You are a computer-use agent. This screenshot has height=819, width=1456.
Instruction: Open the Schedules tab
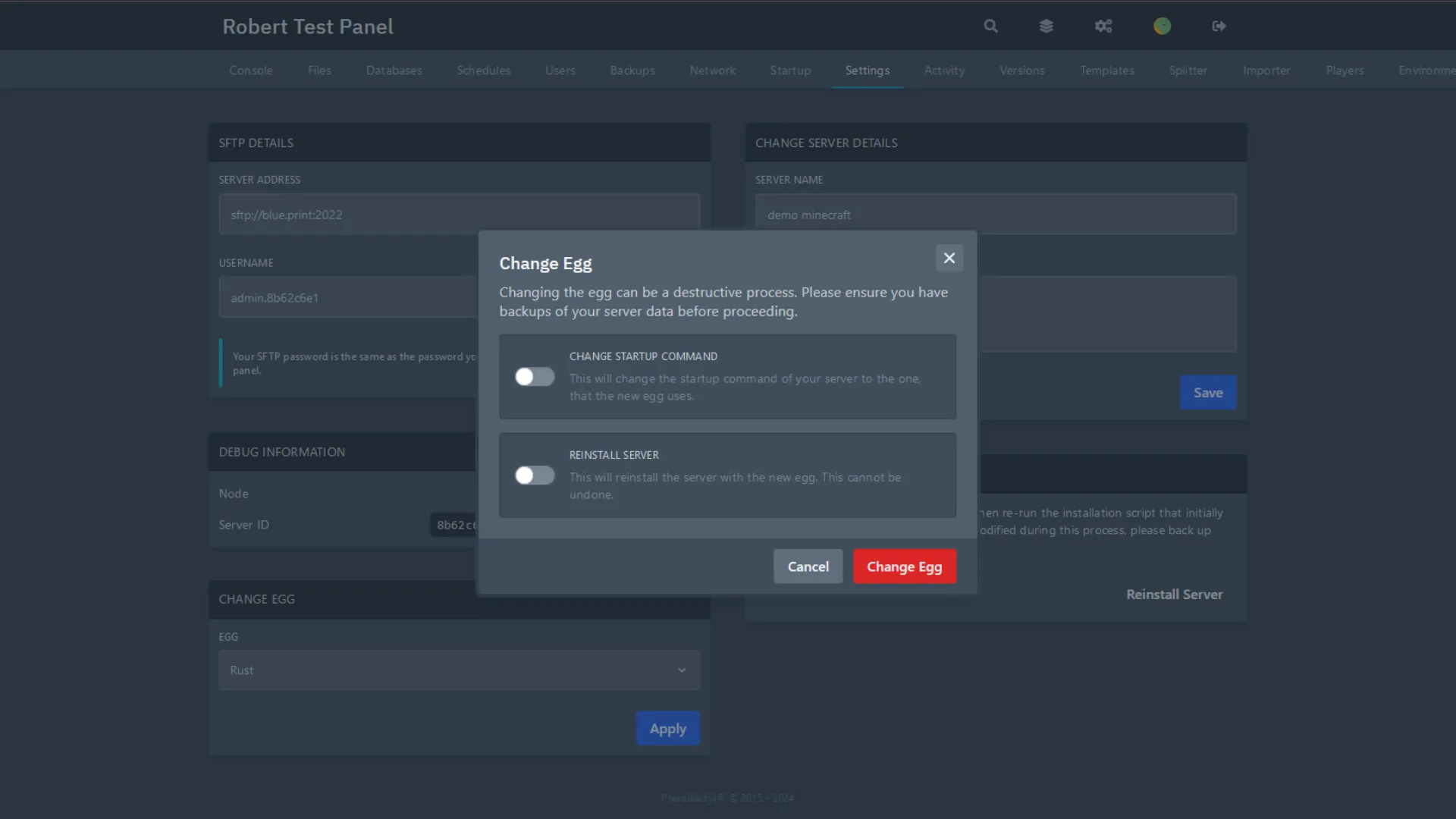point(483,71)
